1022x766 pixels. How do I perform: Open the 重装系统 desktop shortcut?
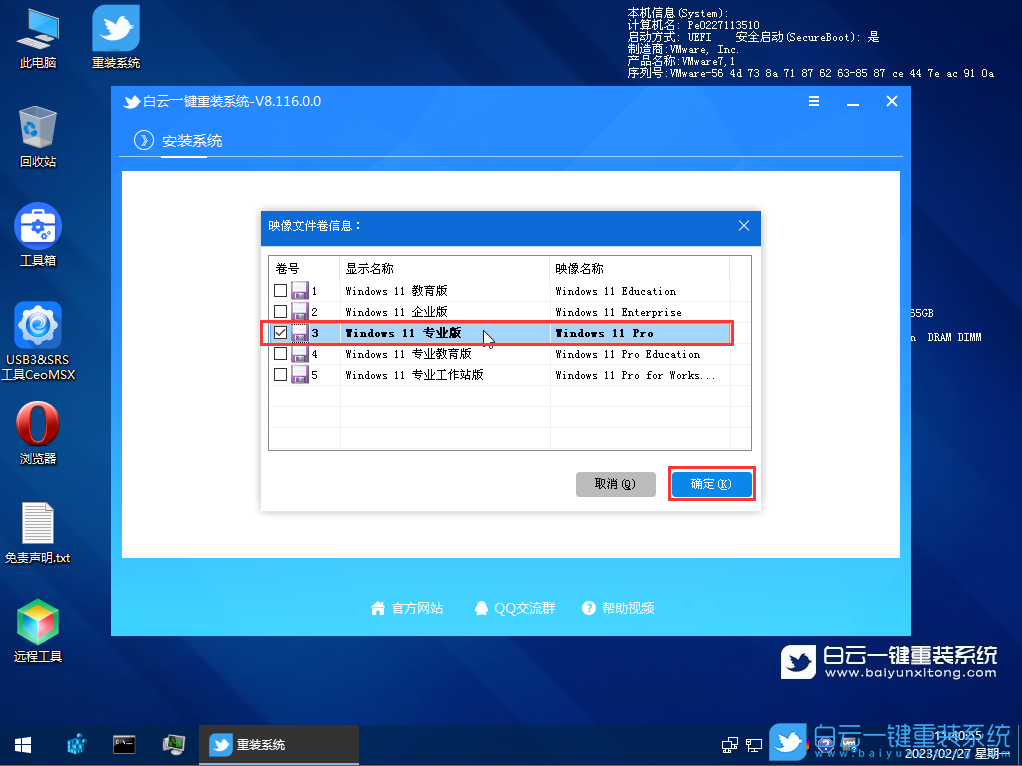(x=116, y=38)
